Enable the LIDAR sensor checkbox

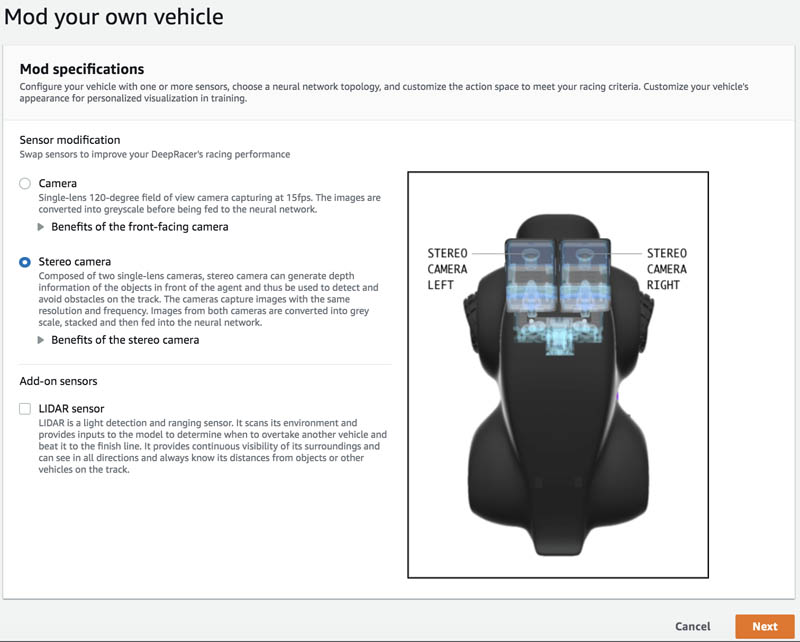pos(24,409)
